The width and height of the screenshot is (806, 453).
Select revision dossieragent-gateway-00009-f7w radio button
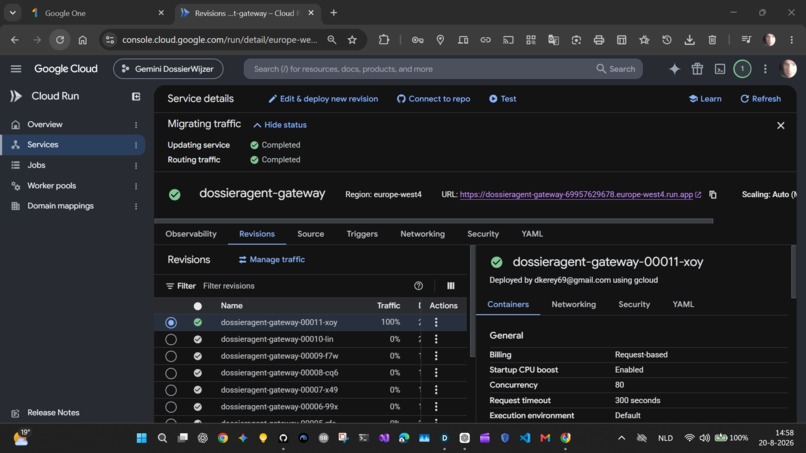pyautogui.click(x=171, y=356)
